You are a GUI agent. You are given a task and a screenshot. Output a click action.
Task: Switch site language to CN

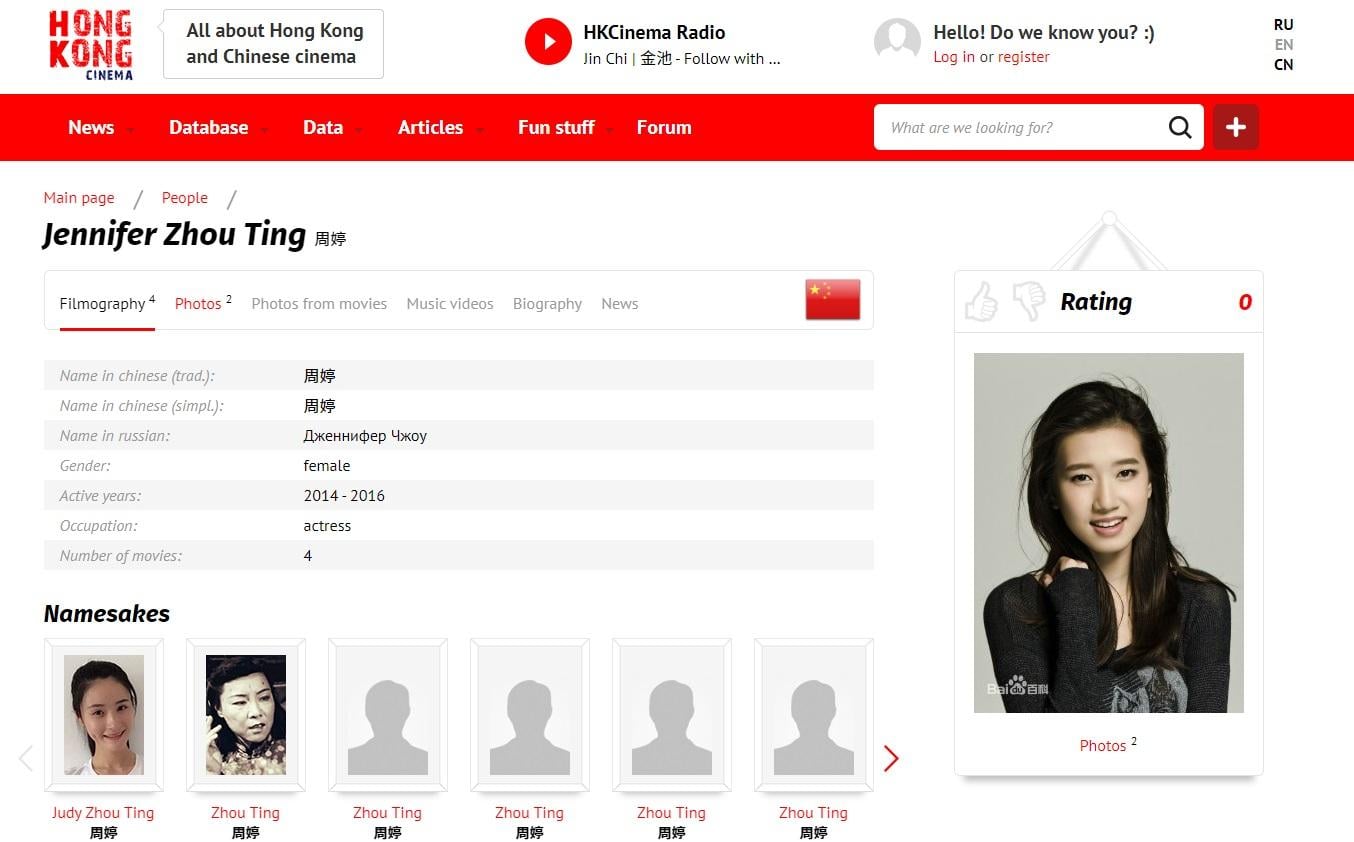(1283, 65)
